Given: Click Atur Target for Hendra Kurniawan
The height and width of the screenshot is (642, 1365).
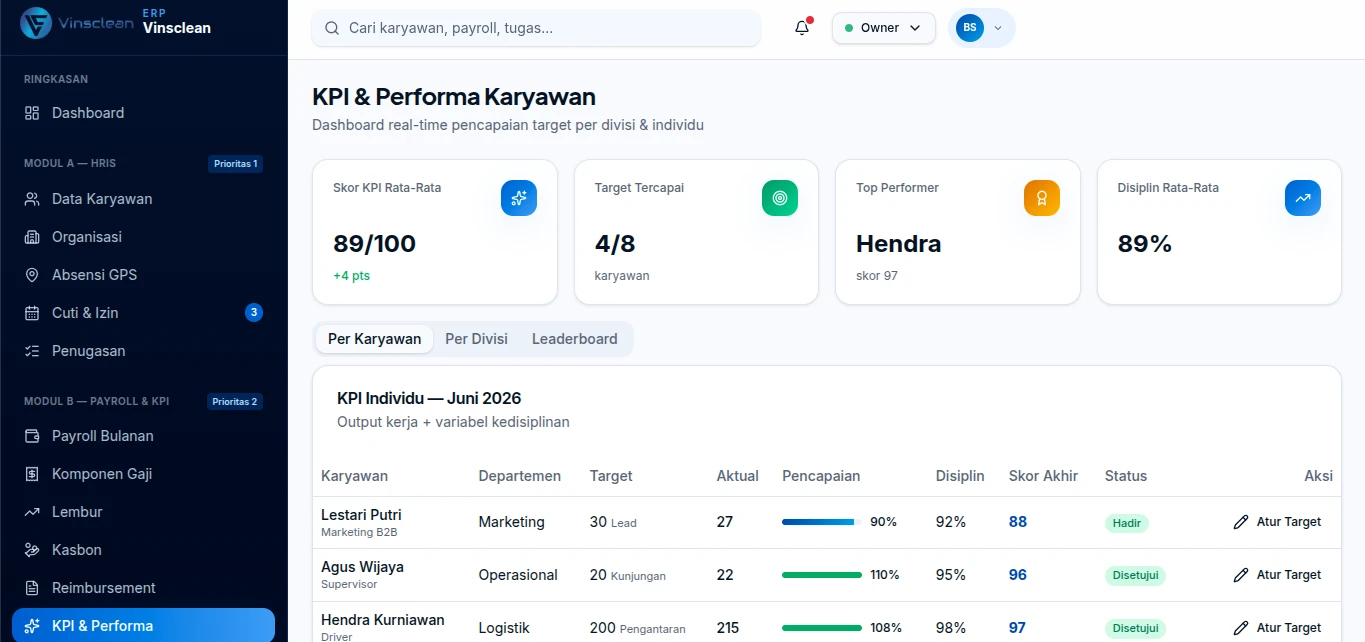Looking at the screenshot, I should click(x=1277, y=628).
